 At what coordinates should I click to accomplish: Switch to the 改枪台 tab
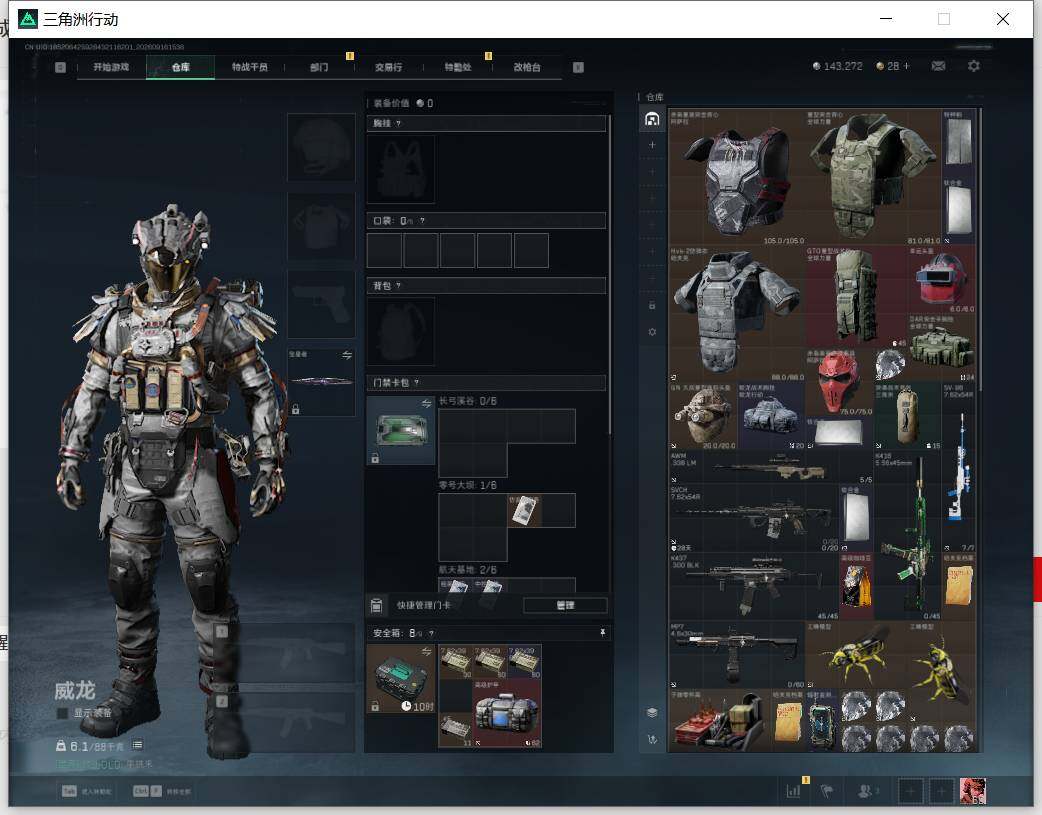527,67
